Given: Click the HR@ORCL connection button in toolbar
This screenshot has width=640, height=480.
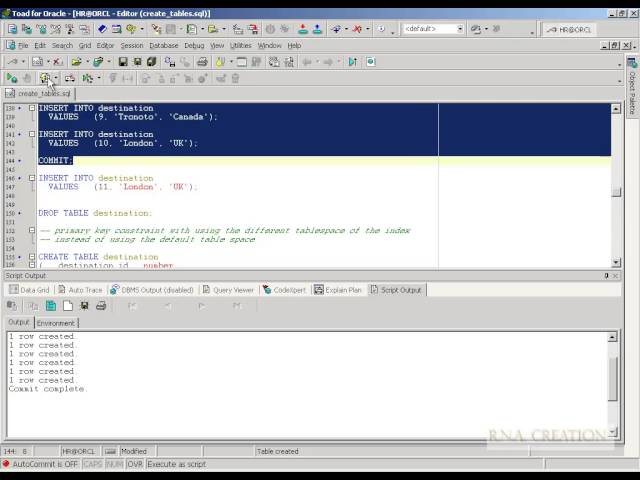Looking at the screenshot, I should coord(569,29).
